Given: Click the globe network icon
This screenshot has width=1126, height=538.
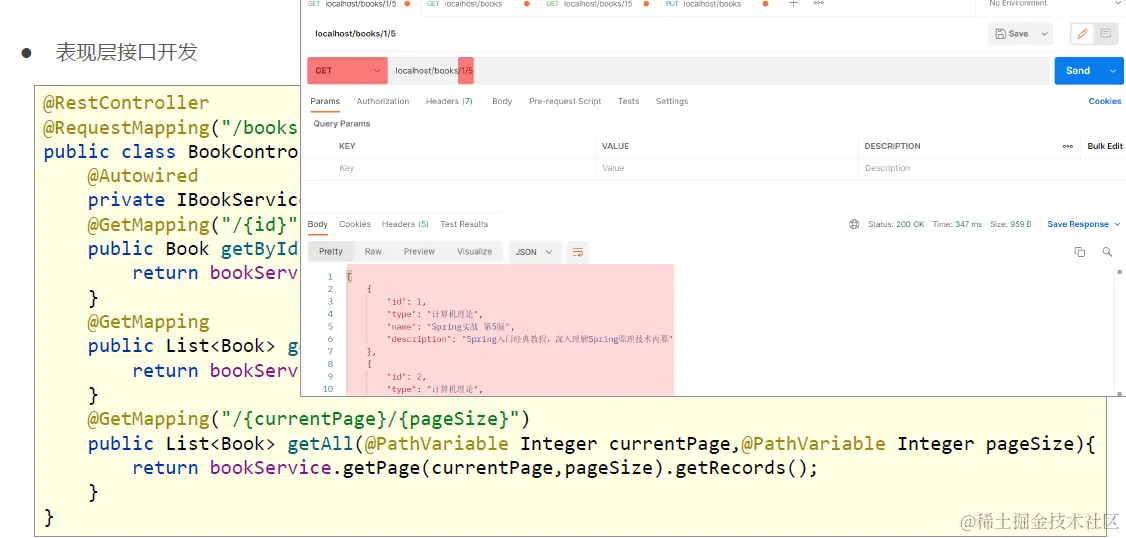Looking at the screenshot, I should 854,224.
